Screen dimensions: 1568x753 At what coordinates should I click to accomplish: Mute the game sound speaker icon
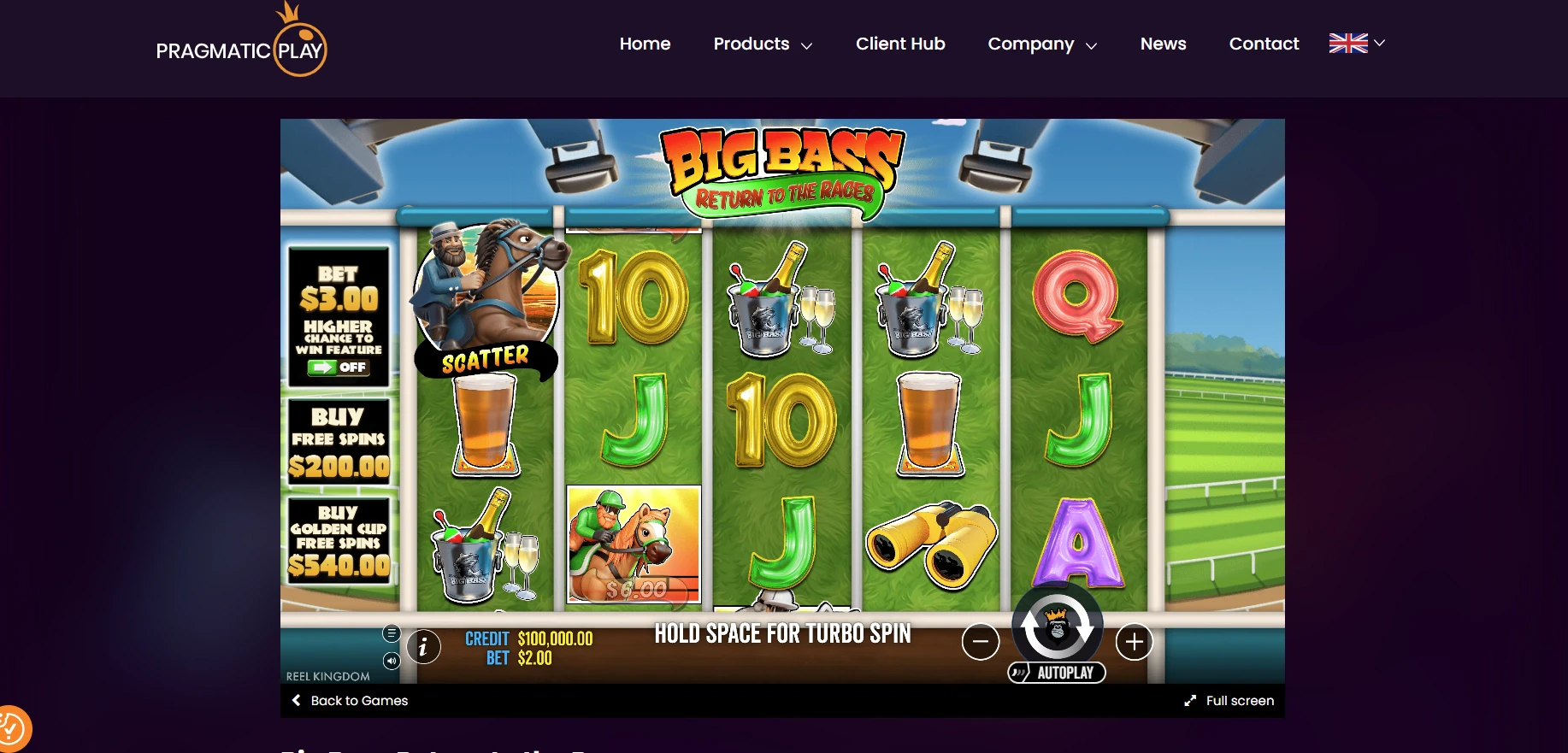point(392,661)
